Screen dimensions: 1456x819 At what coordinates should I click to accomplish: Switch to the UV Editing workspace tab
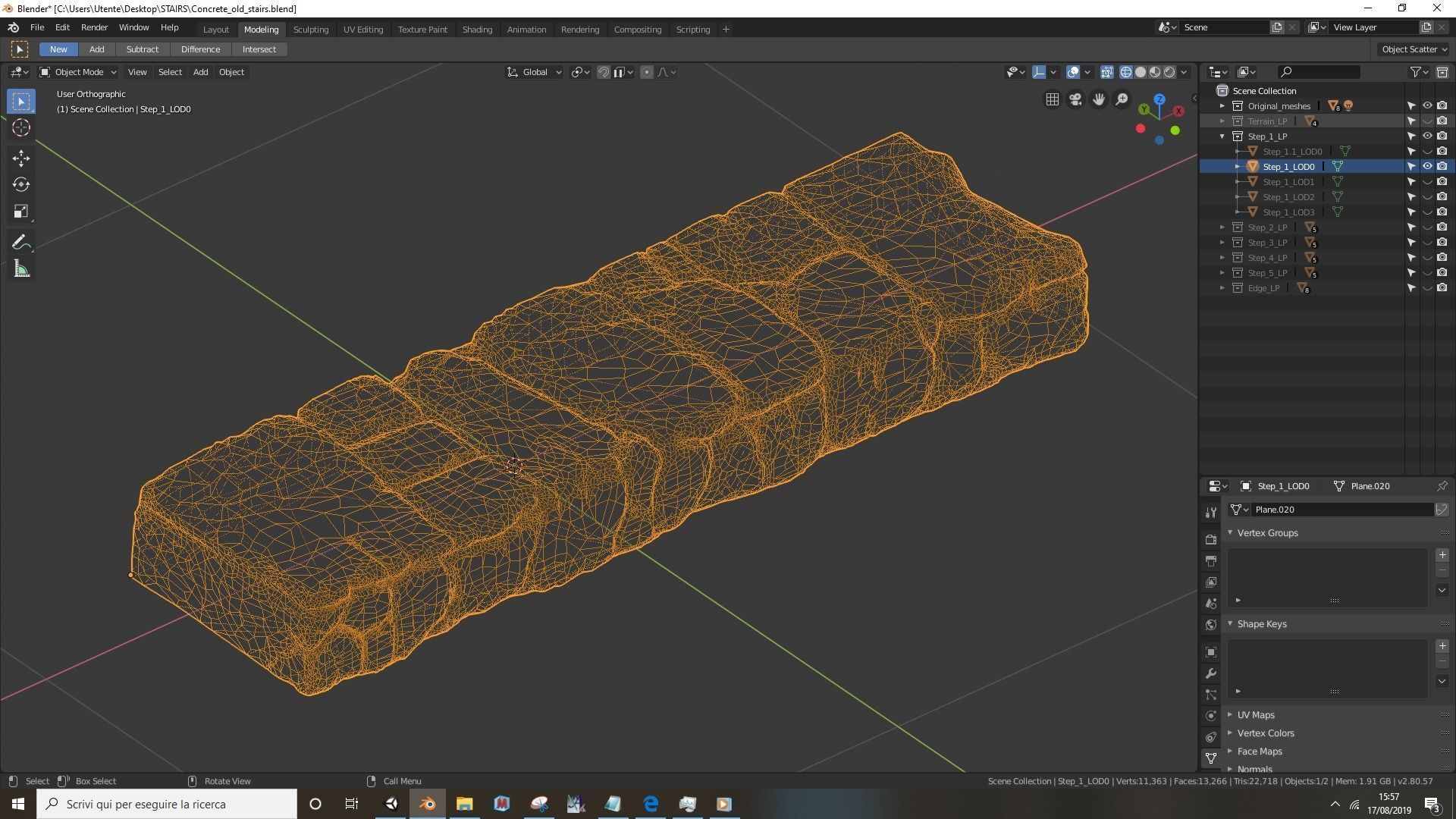(362, 30)
